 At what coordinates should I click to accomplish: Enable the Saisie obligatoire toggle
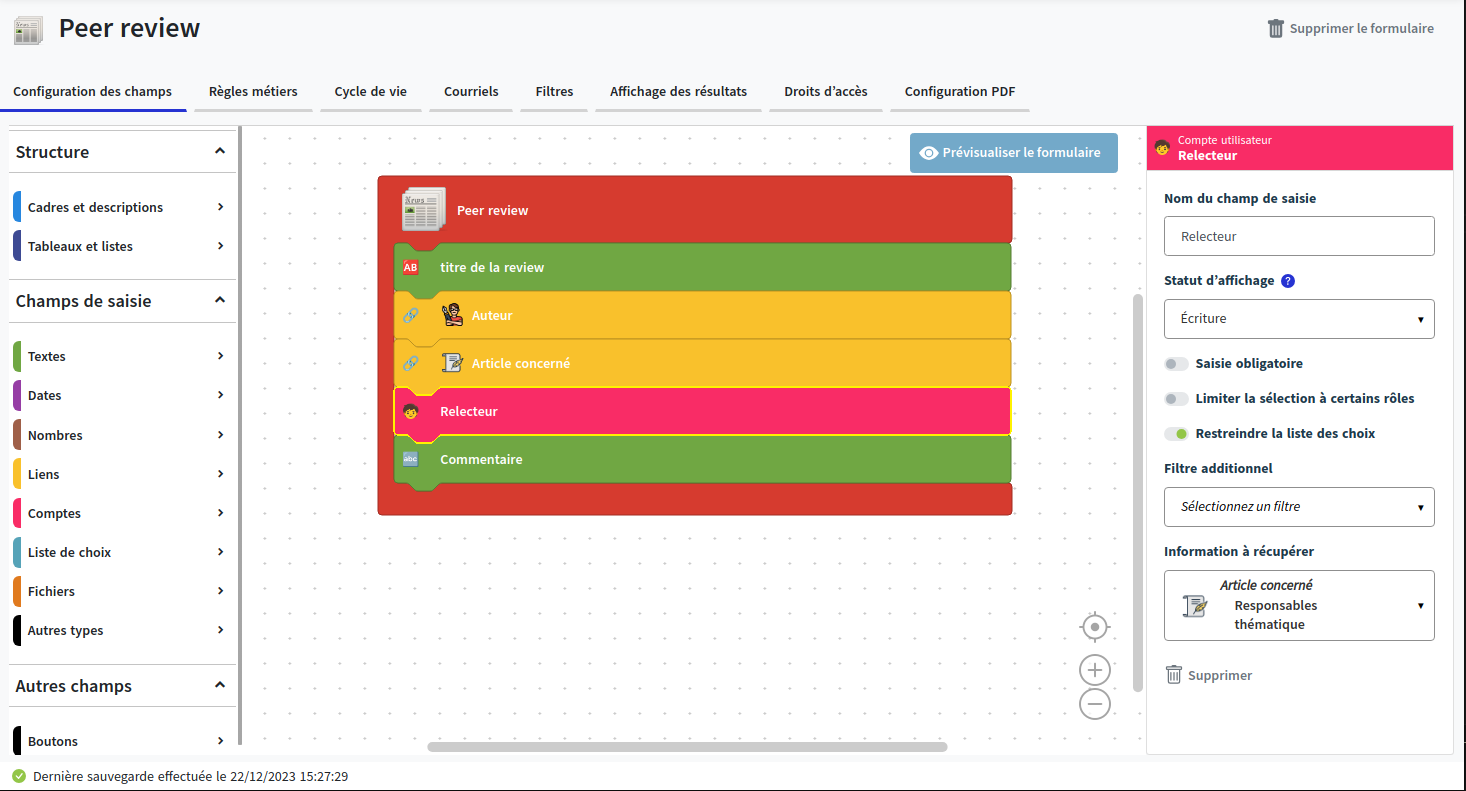tap(1176, 364)
